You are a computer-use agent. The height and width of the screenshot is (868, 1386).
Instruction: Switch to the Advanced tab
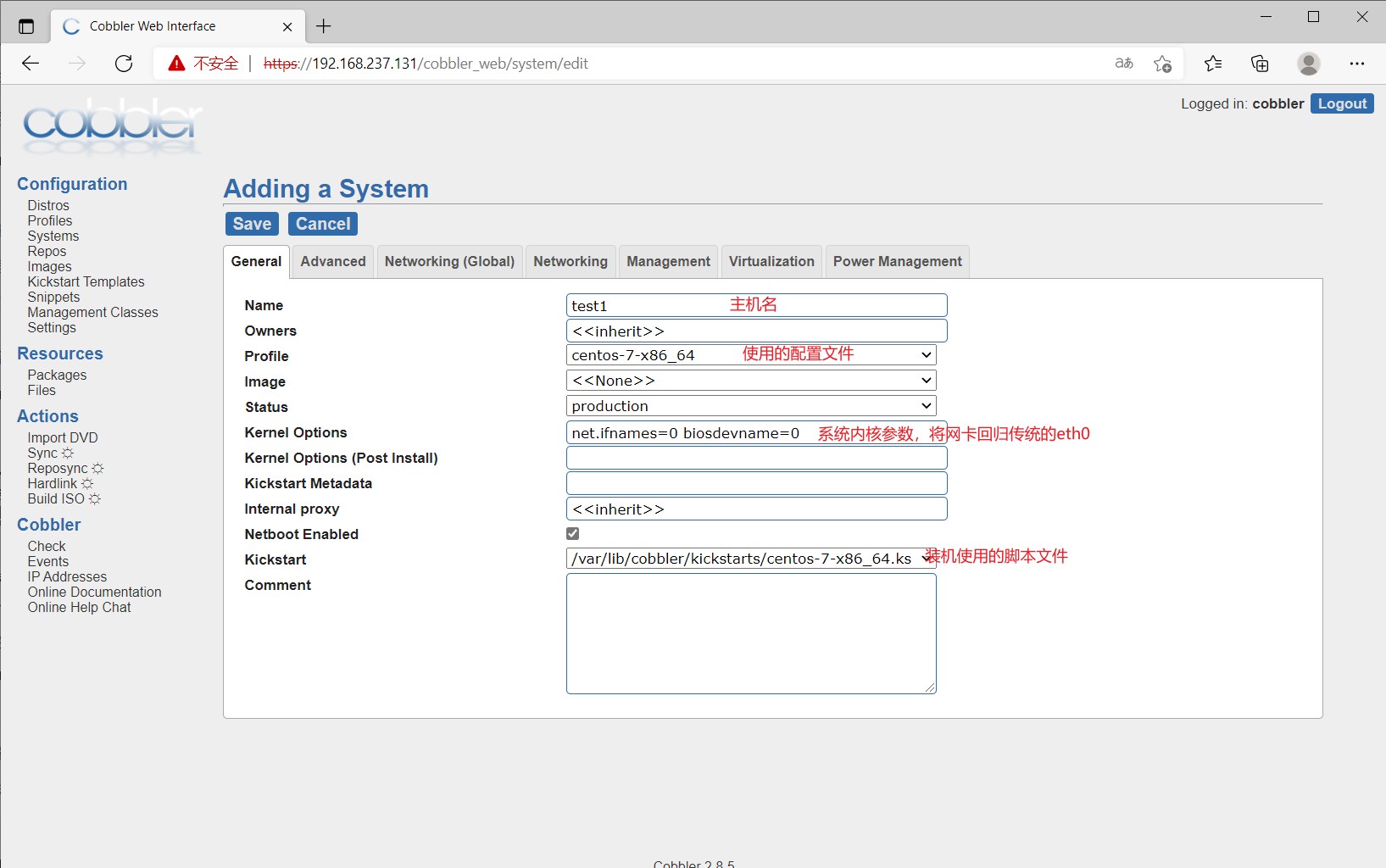coord(333,262)
